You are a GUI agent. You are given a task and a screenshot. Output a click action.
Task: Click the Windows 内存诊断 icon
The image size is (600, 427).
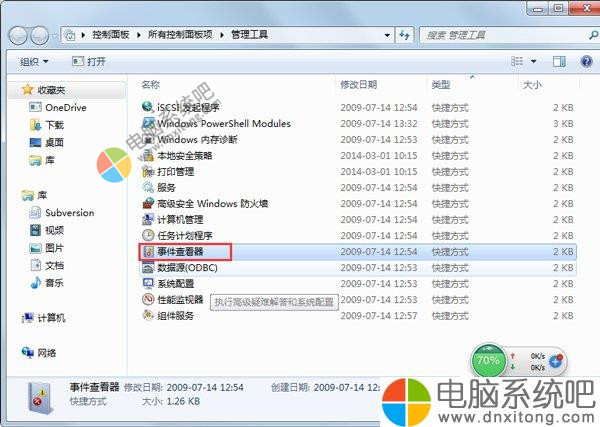(148, 139)
